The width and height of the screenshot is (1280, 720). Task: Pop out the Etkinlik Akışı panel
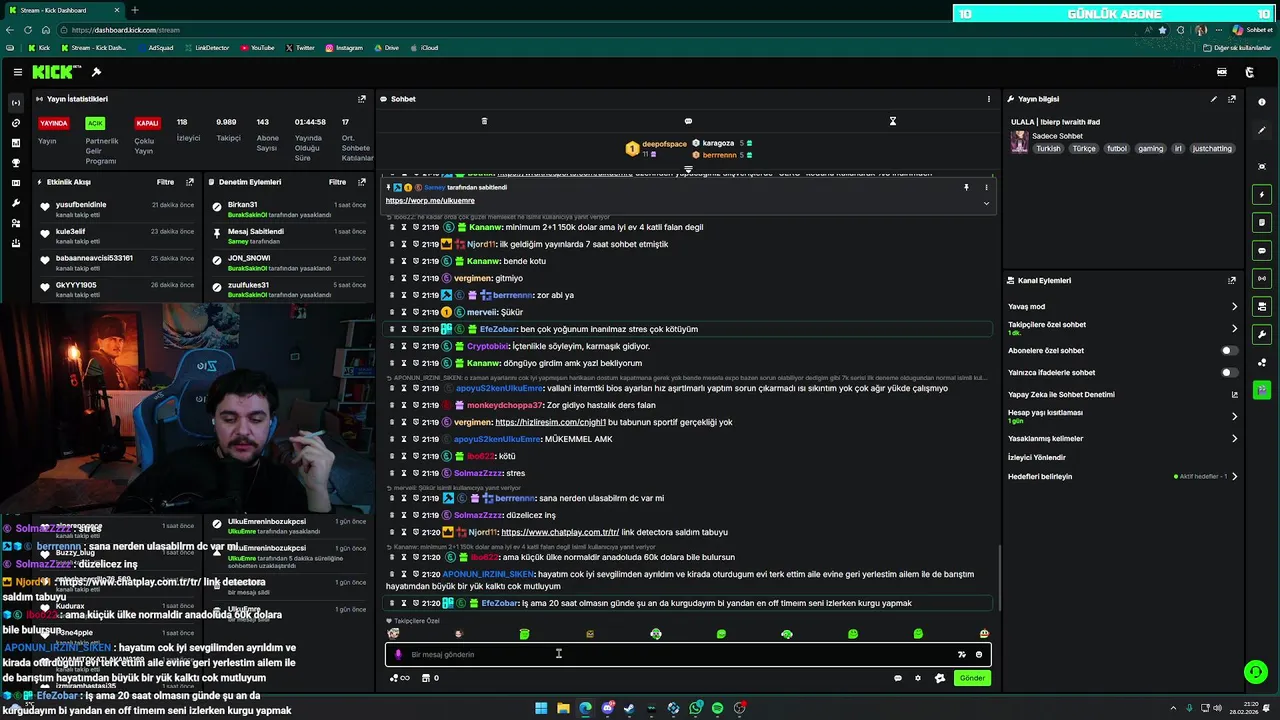click(190, 182)
